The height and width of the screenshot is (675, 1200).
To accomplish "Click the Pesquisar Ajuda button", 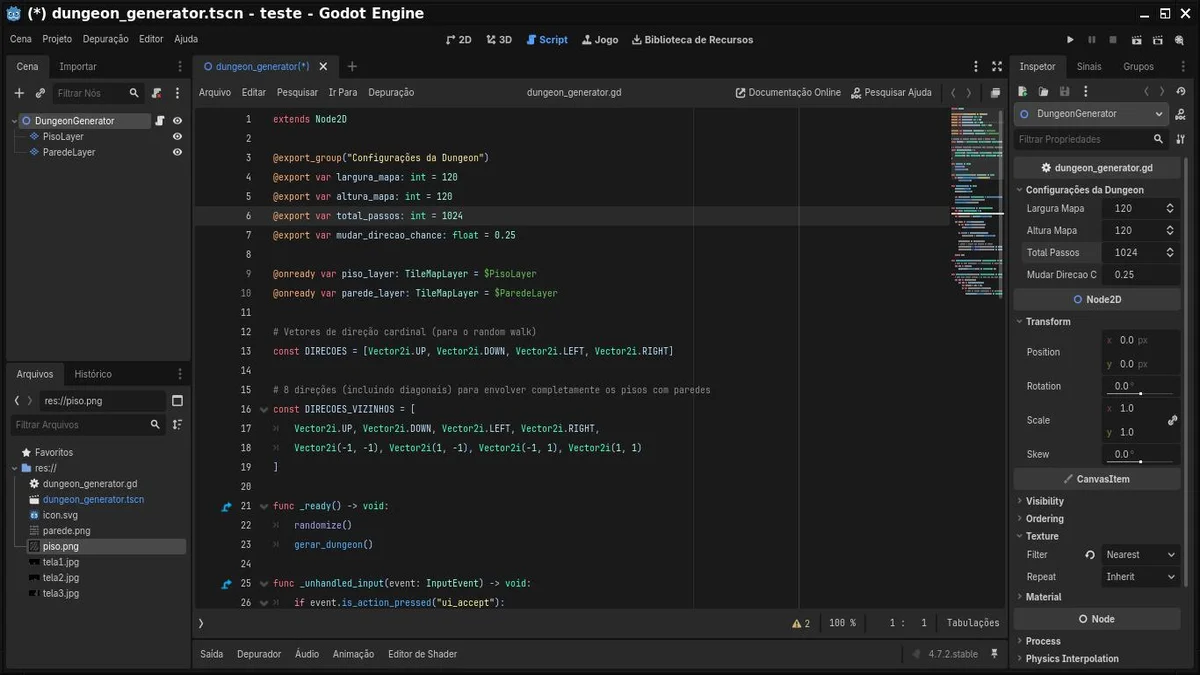I will coord(891,93).
